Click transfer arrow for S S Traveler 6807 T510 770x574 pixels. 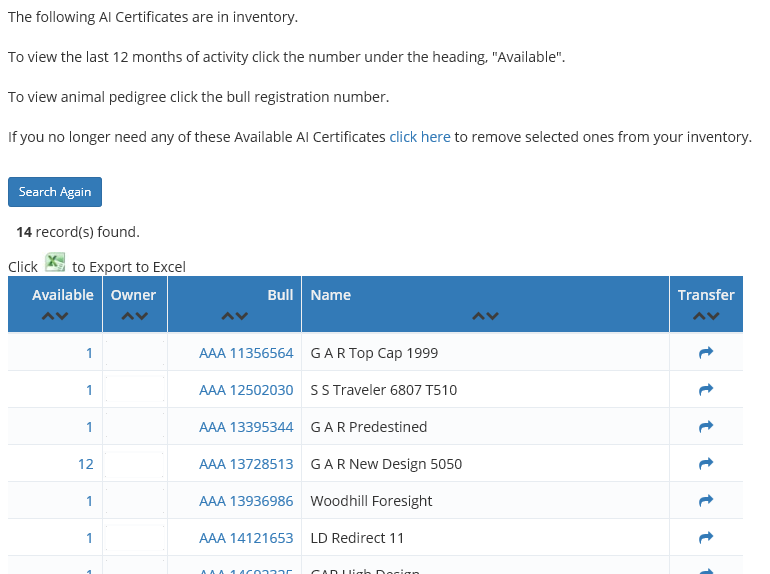click(706, 390)
